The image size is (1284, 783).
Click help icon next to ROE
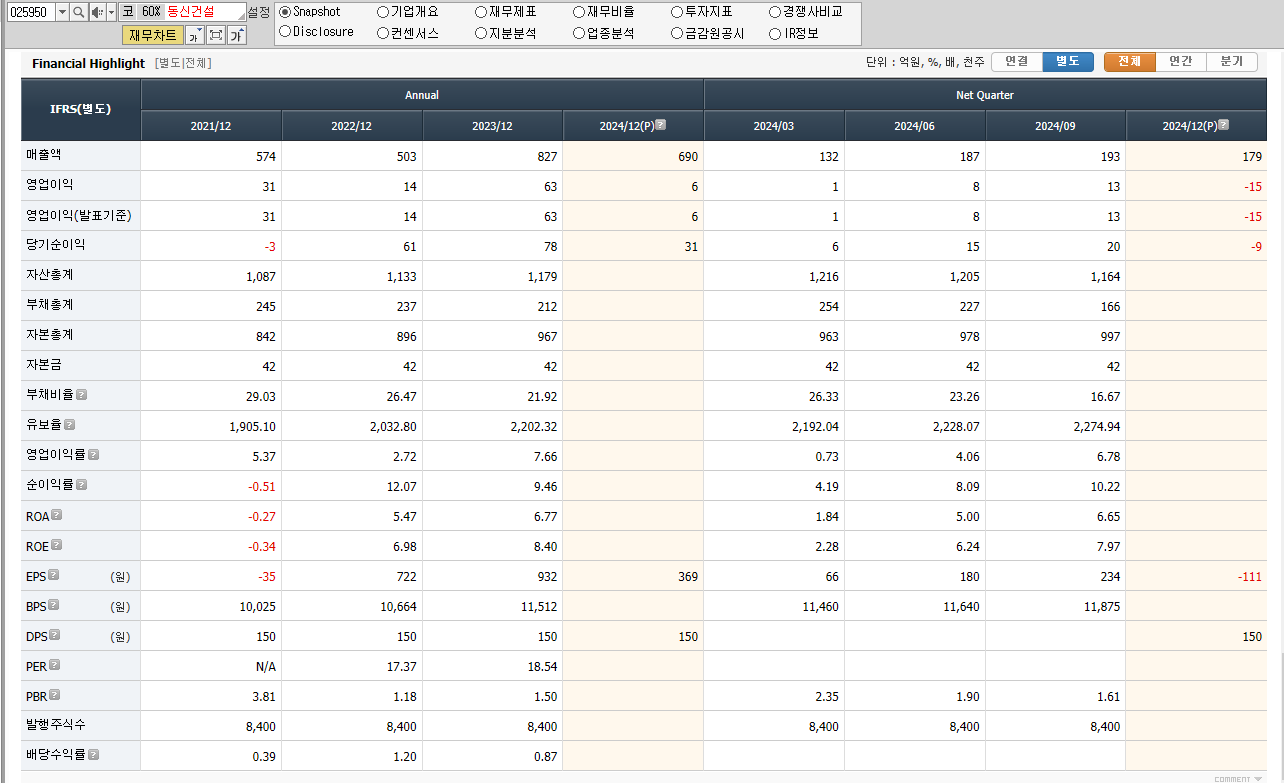(x=56, y=545)
